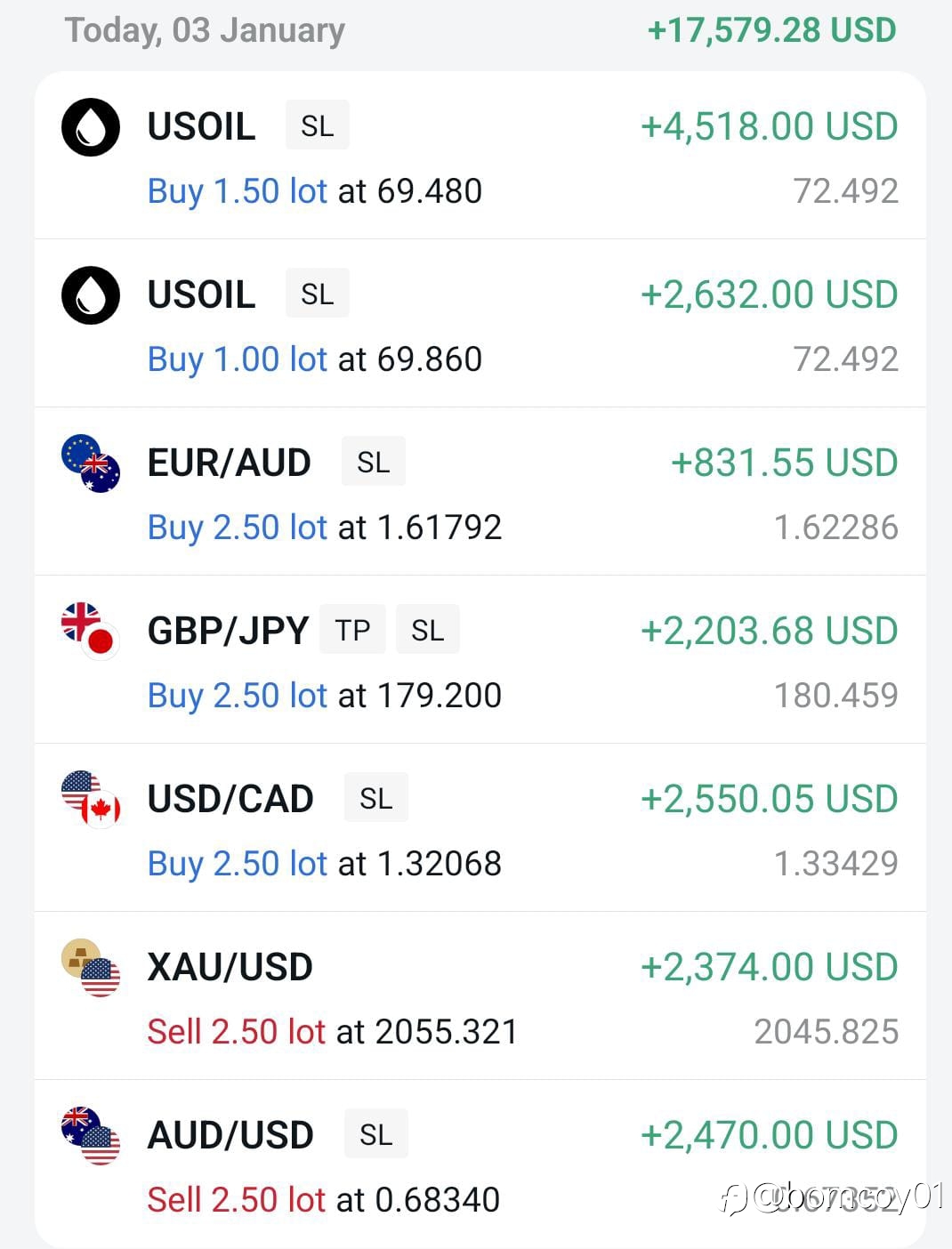Viewport: 952px width, 1249px height.
Task: Select the +2,550.05 USD profit on USD/CAD
Action: pyautogui.click(x=770, y=799)
